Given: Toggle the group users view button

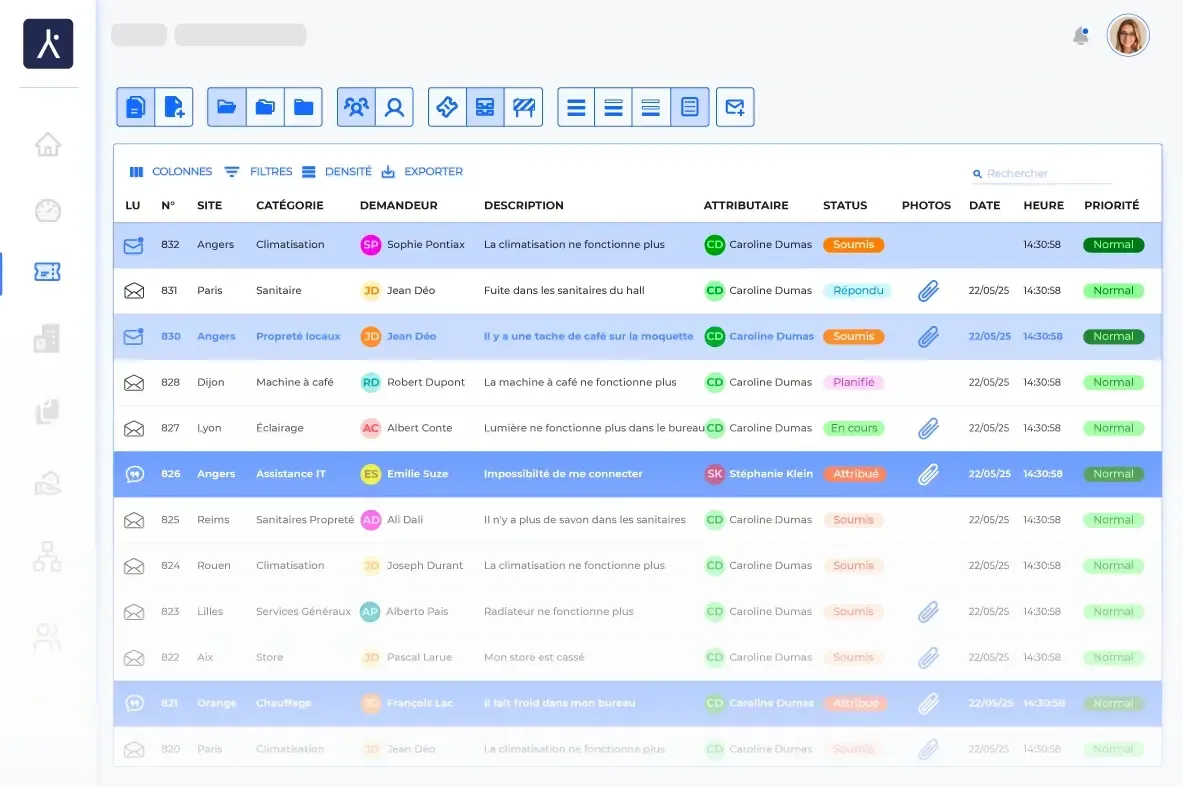Looking at the screenshot, I should click(x=356, y=107).
